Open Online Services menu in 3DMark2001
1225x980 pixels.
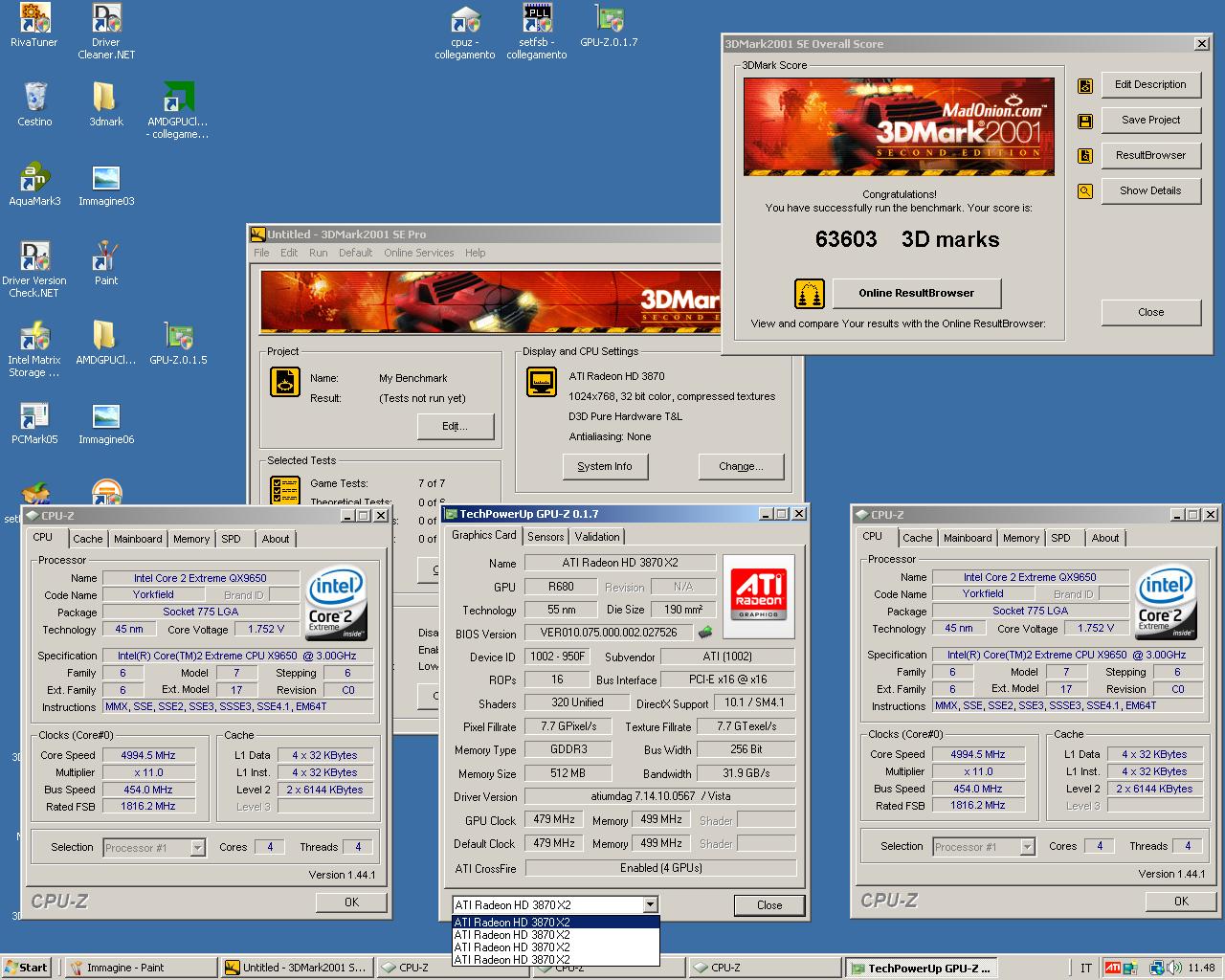(x=419, y=253)
